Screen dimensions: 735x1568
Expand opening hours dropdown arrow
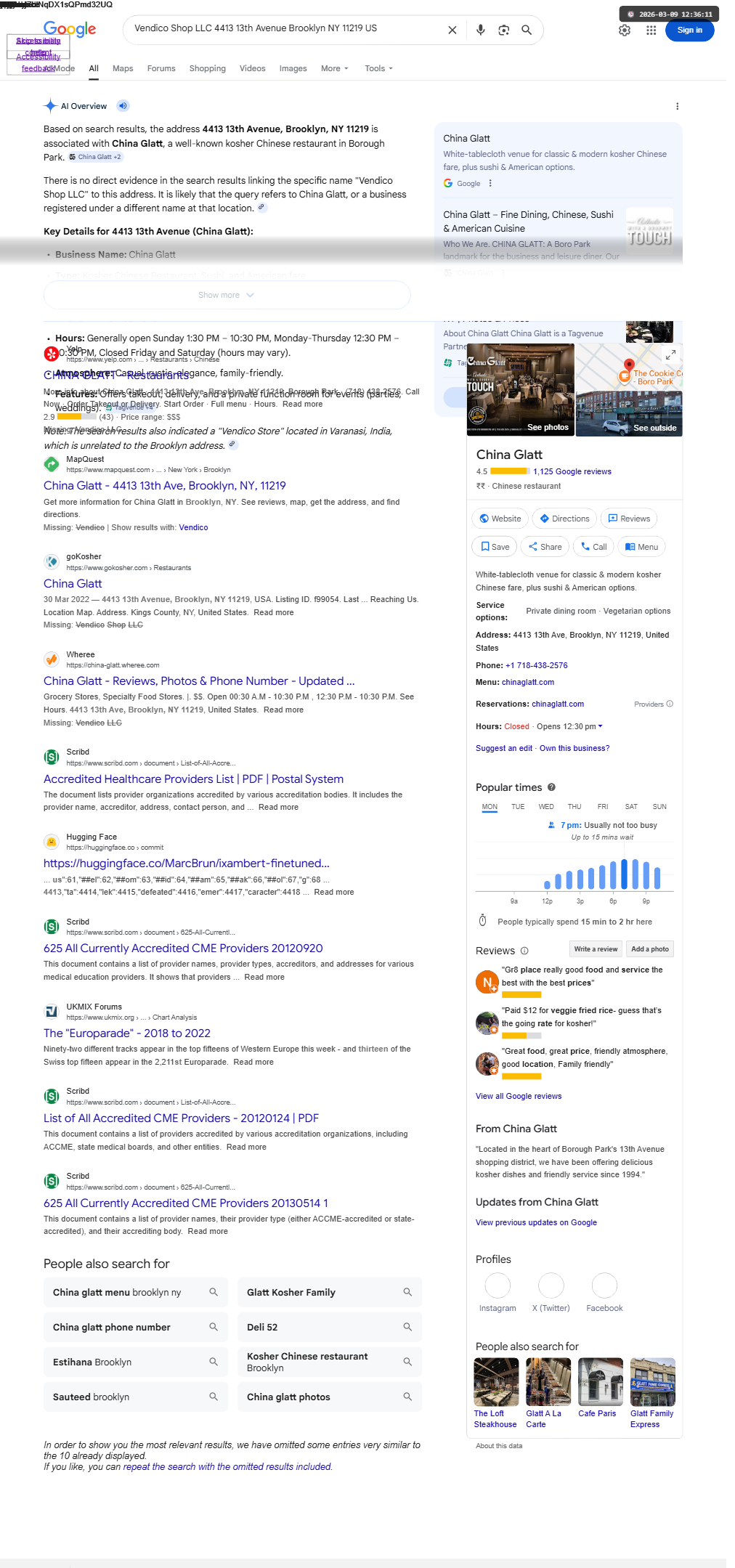pyautogui.click(x=600, y=726)
